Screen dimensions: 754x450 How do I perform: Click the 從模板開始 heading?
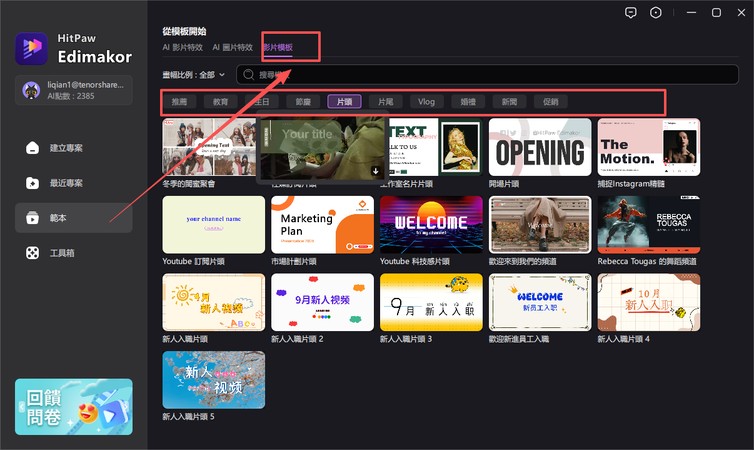pos(184,31)
